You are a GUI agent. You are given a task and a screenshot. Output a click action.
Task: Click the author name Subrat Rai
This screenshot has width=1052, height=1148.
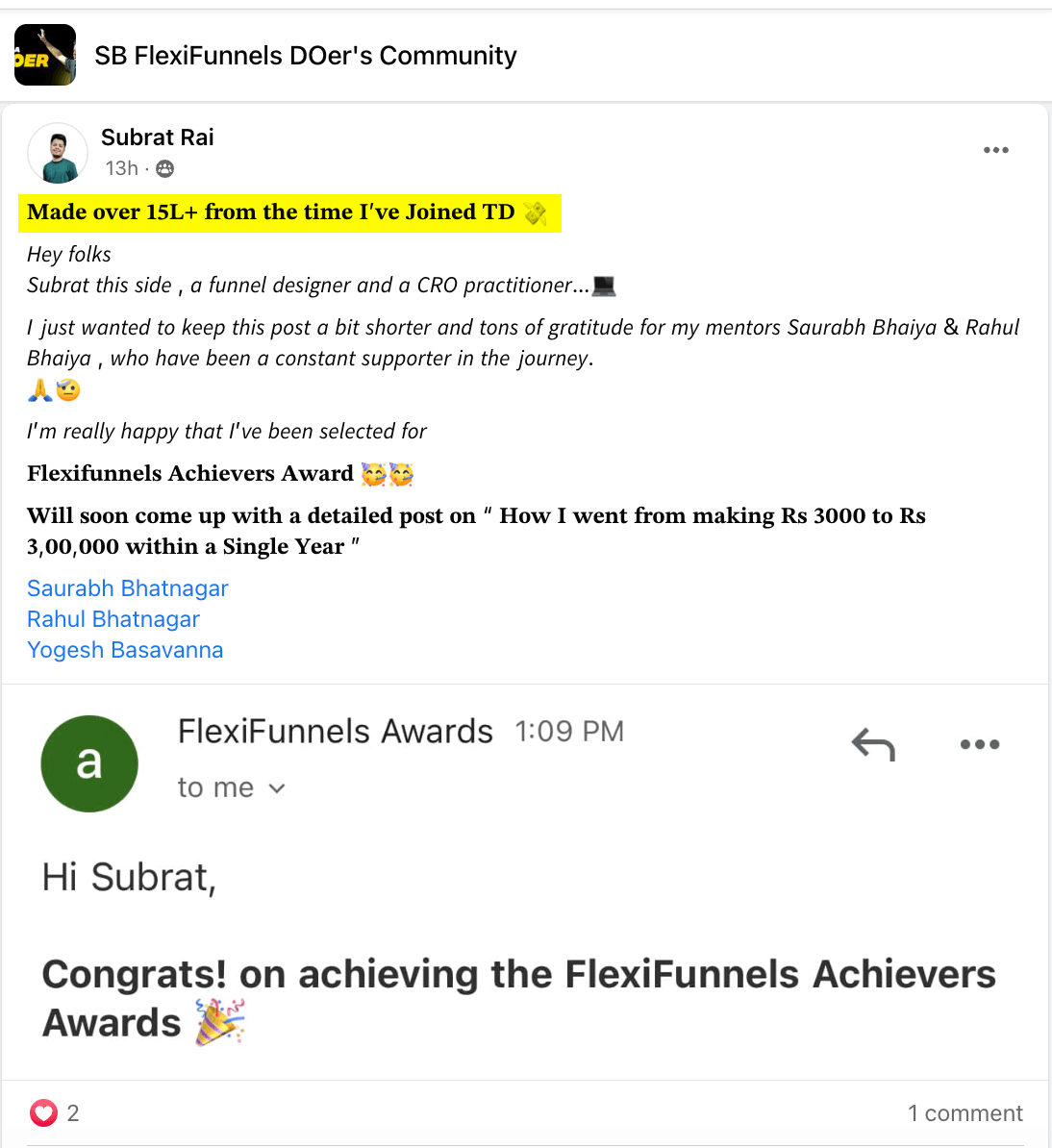[158, 137]
